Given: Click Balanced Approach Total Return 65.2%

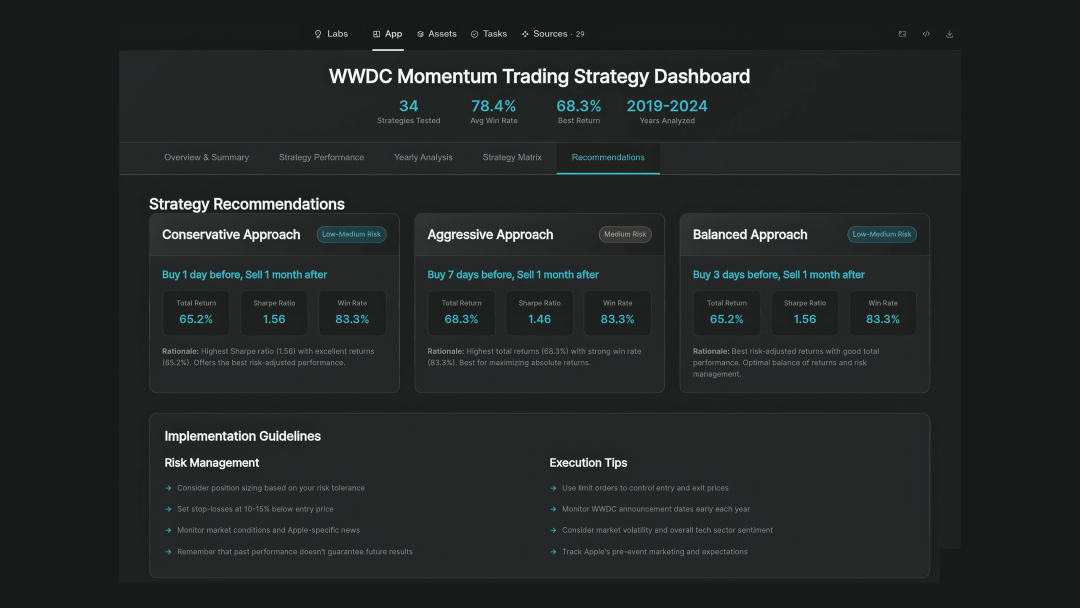Looking at the screenshot, I should click(727, 313).
